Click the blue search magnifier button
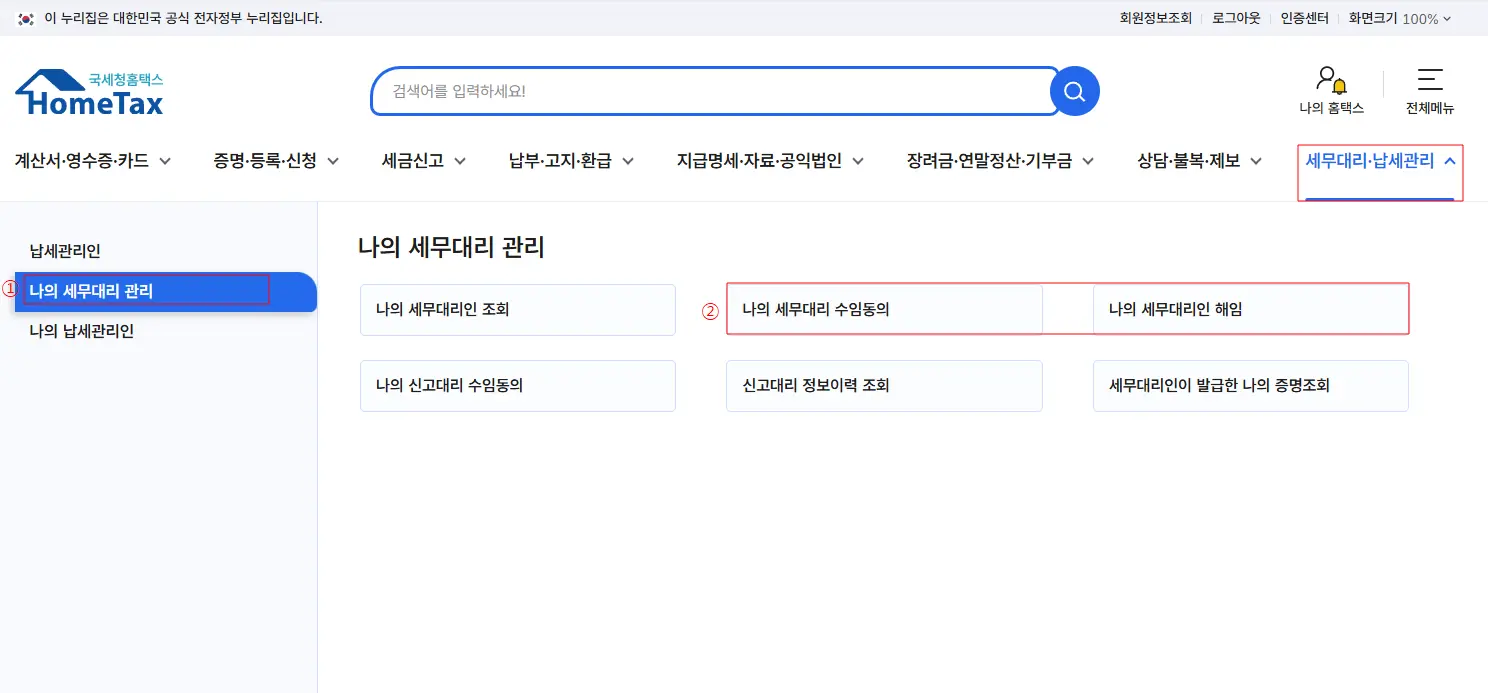This screenshot has height=693, width=1488. (1074, 92)
